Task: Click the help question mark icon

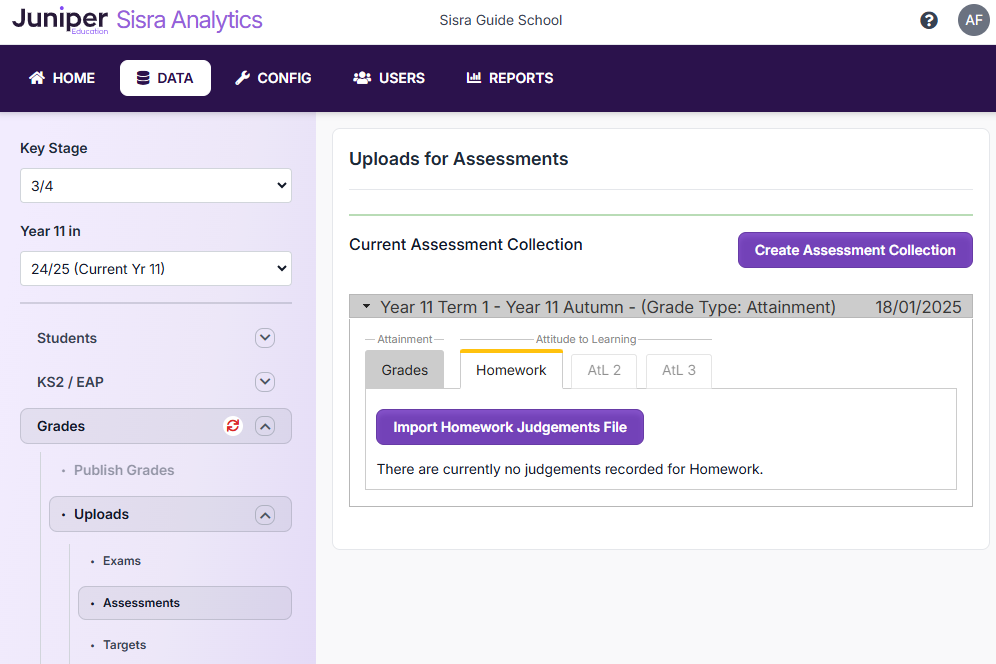Action: 929,20
